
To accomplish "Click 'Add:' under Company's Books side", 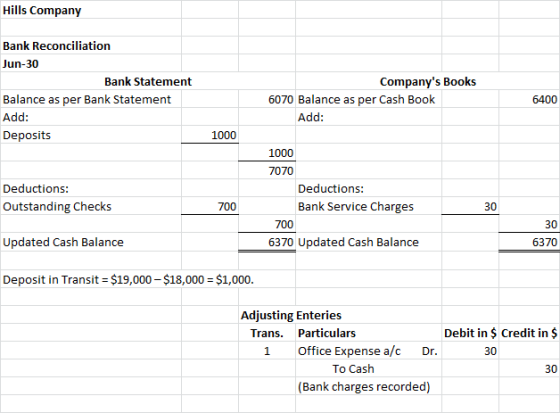I will coord(311,117).
